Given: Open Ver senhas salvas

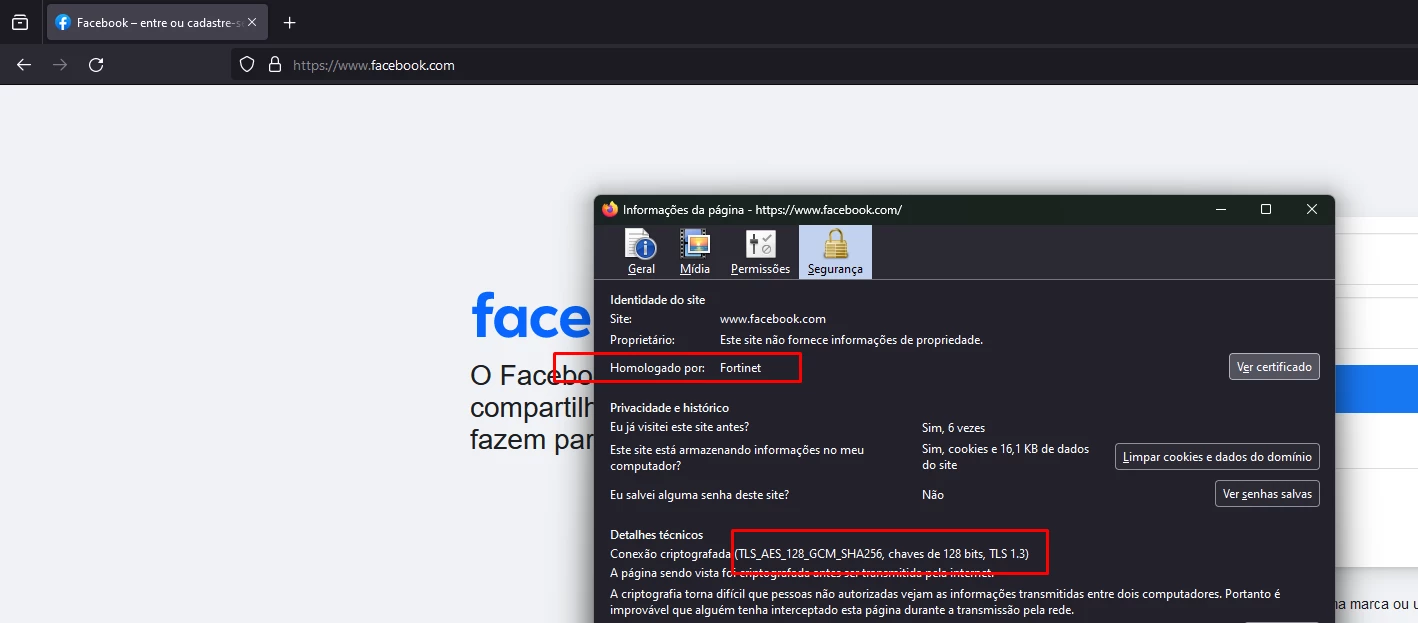Looking at the screenshot, I should (x=1267, y=494).
